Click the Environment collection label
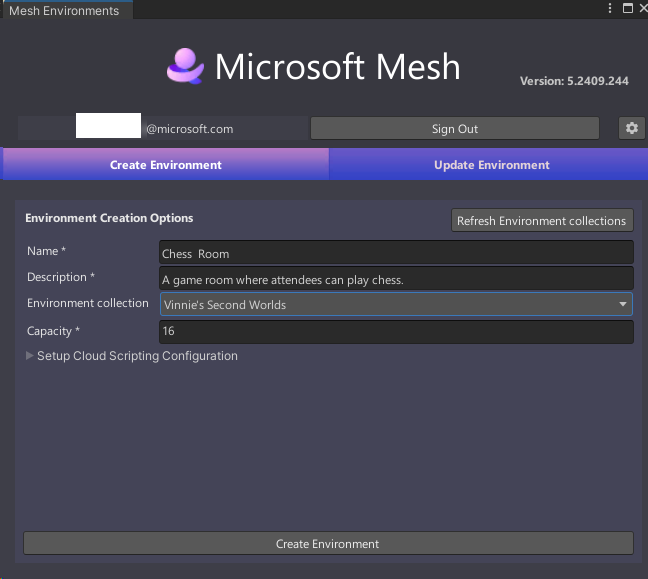Viewport: 648px width, 579px height. click(x=88, y=303)
